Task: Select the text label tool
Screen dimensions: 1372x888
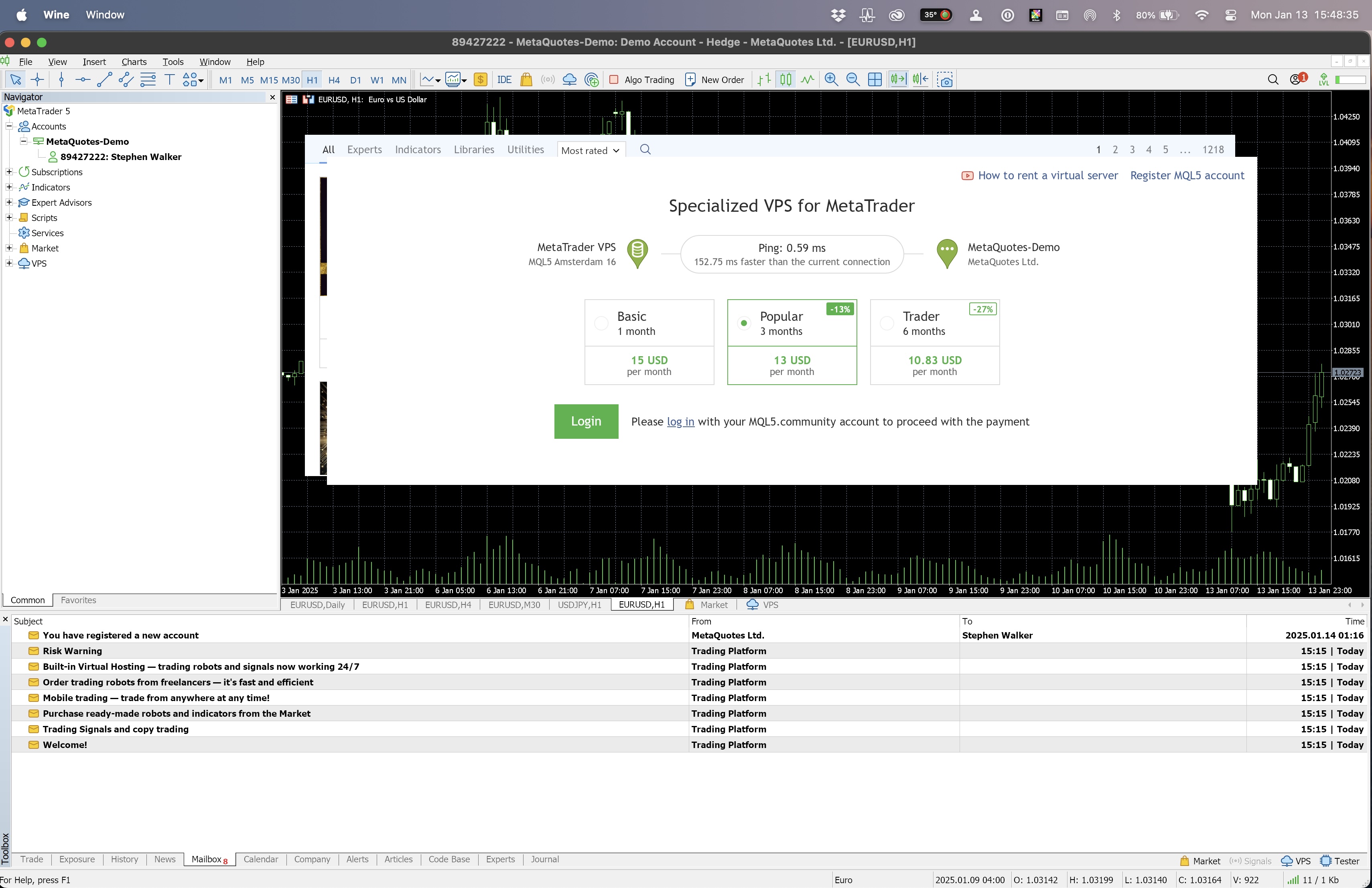Action: pos(169,79)
